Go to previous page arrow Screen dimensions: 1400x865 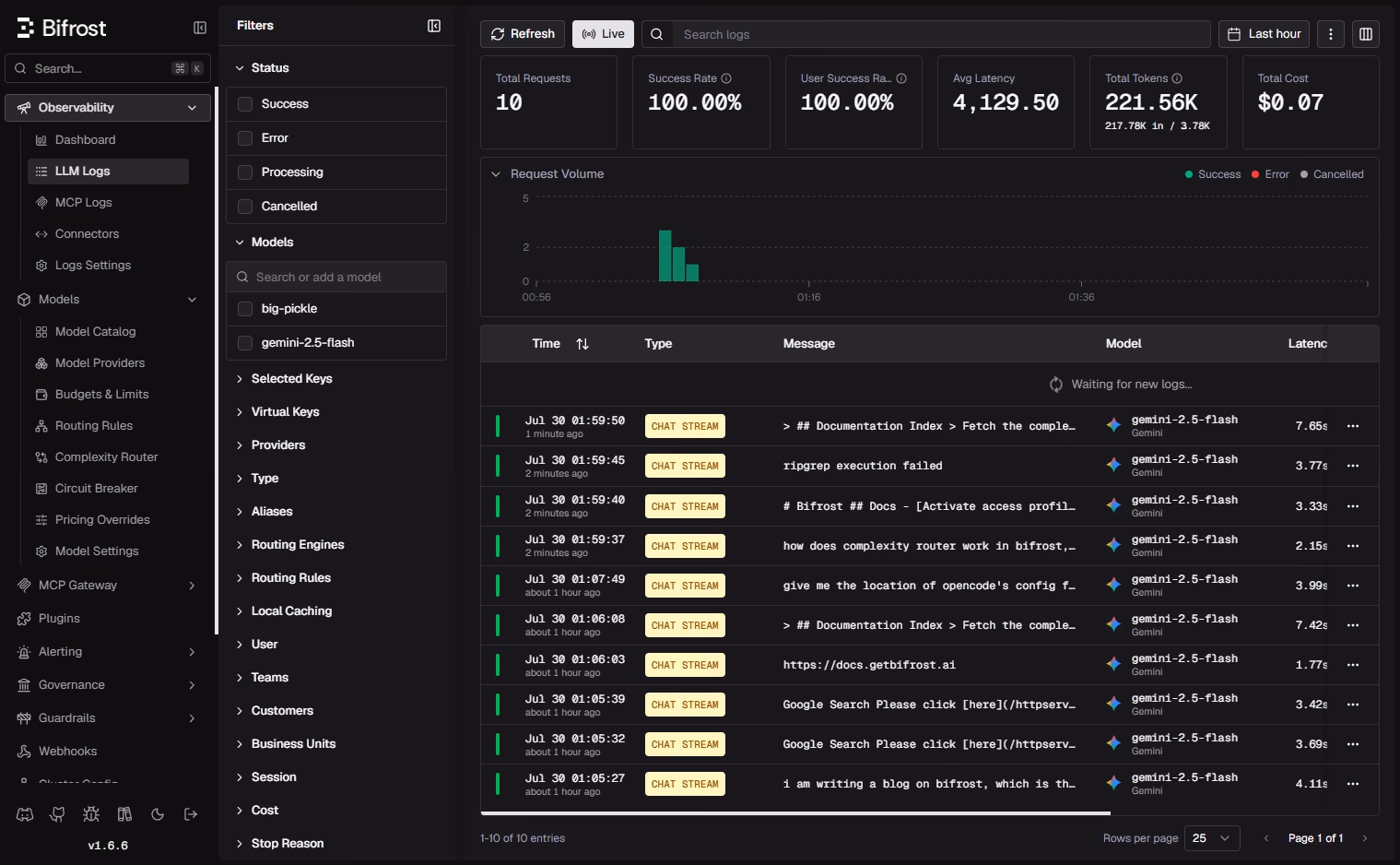coord(1266,838)
